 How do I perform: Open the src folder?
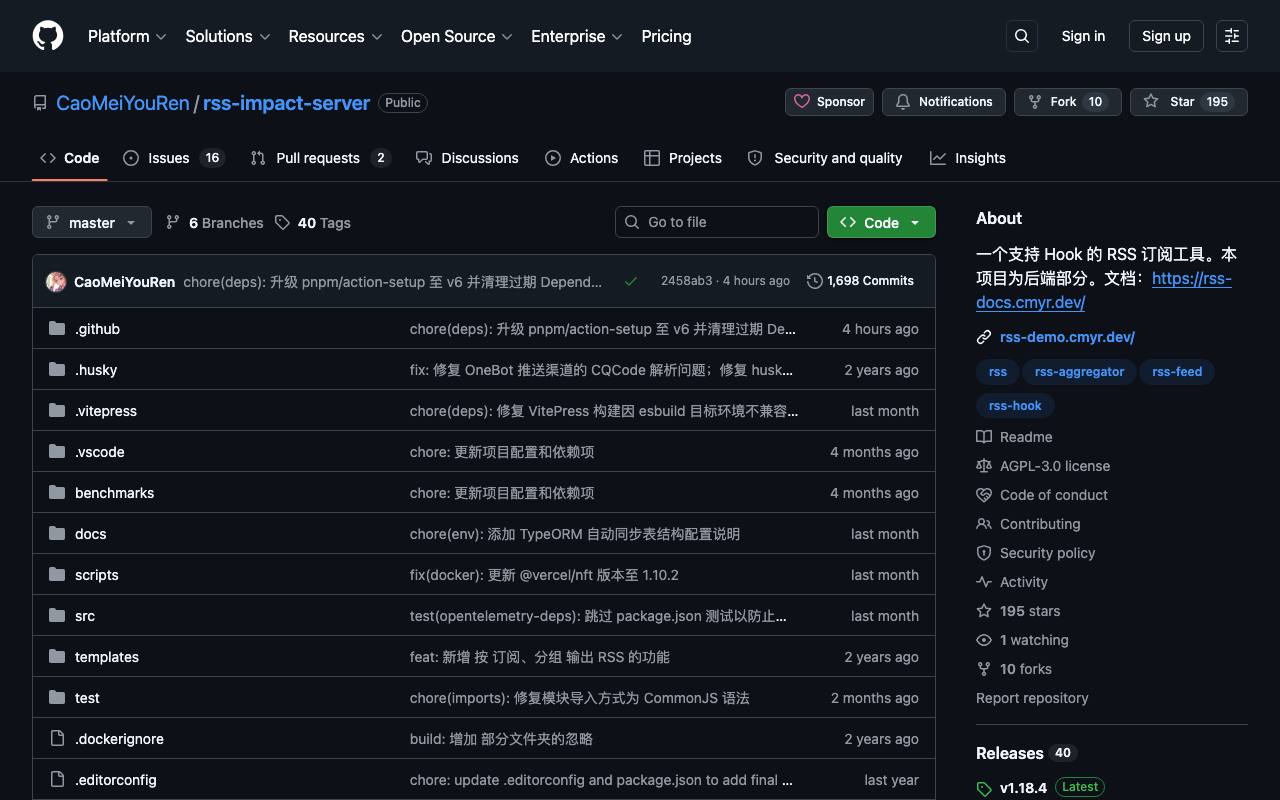click(x=85, y=616)
